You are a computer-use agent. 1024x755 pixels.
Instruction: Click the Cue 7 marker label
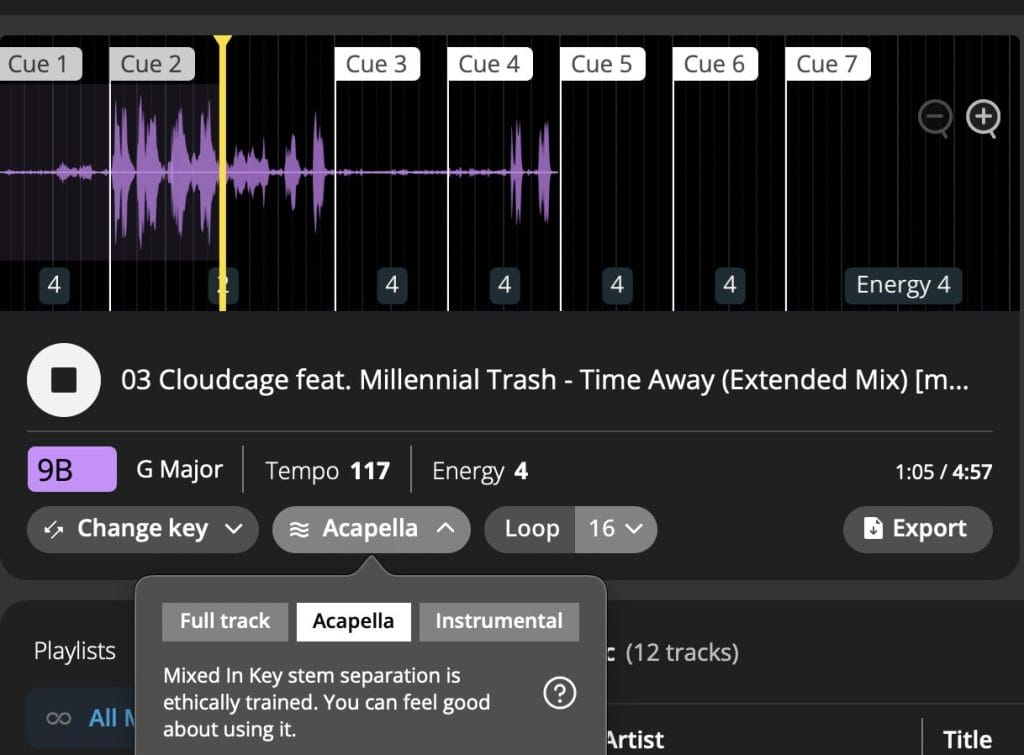tap(827, 65)
